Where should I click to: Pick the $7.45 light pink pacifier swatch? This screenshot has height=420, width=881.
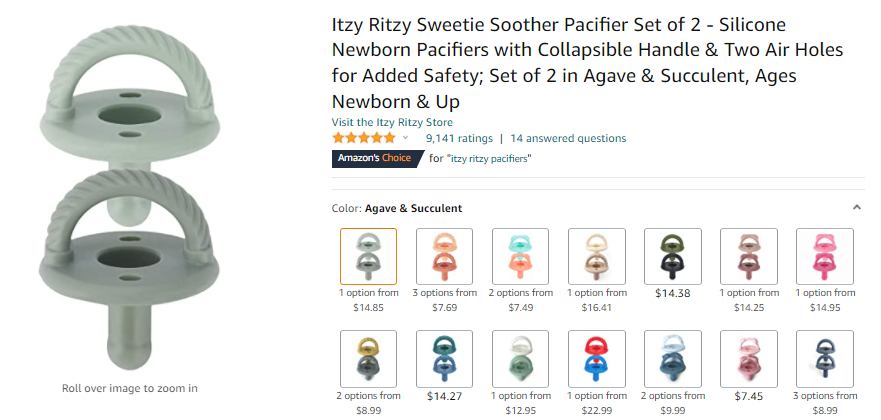748,358
